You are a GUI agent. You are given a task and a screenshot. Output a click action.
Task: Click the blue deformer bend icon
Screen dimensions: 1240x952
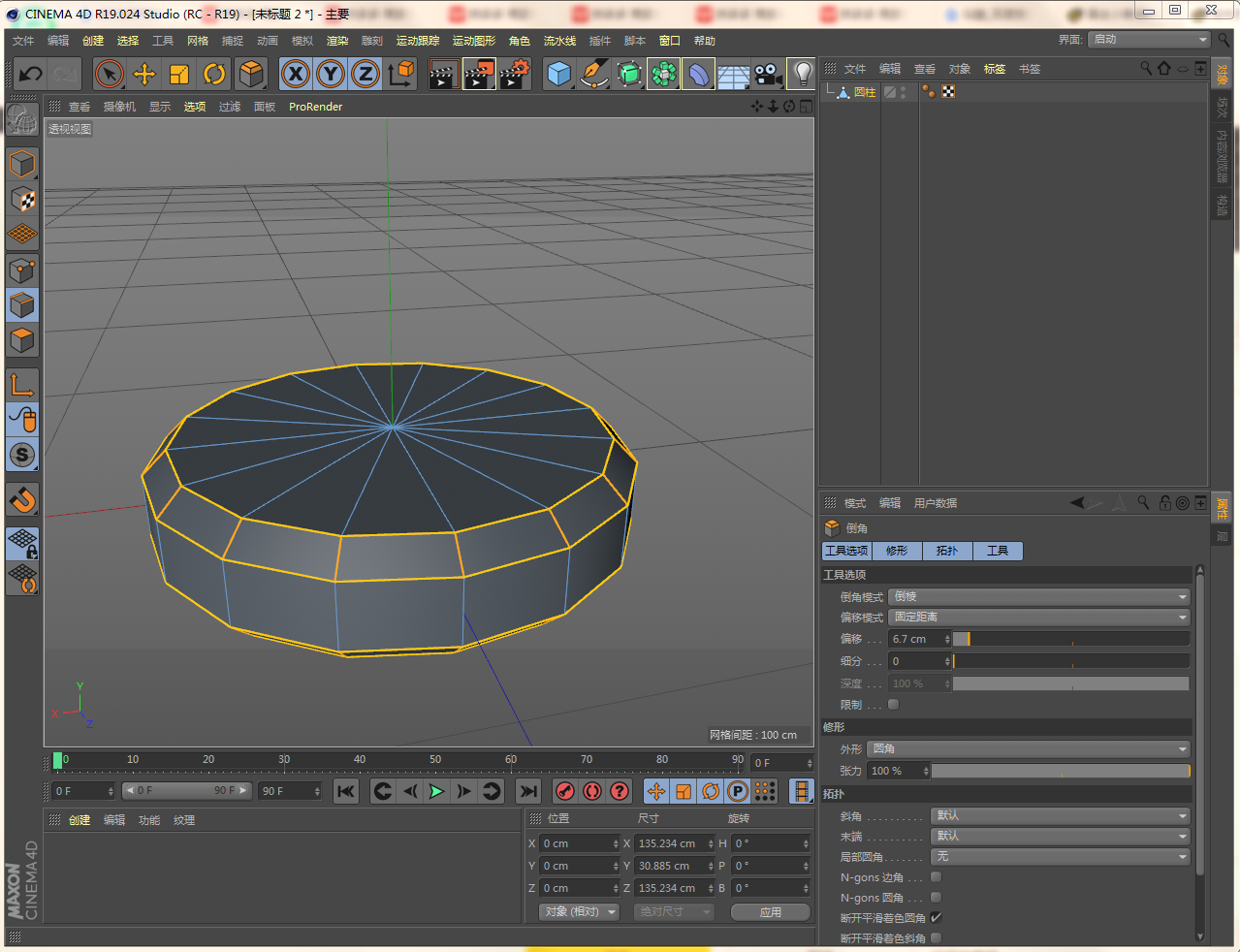[698, 74]
